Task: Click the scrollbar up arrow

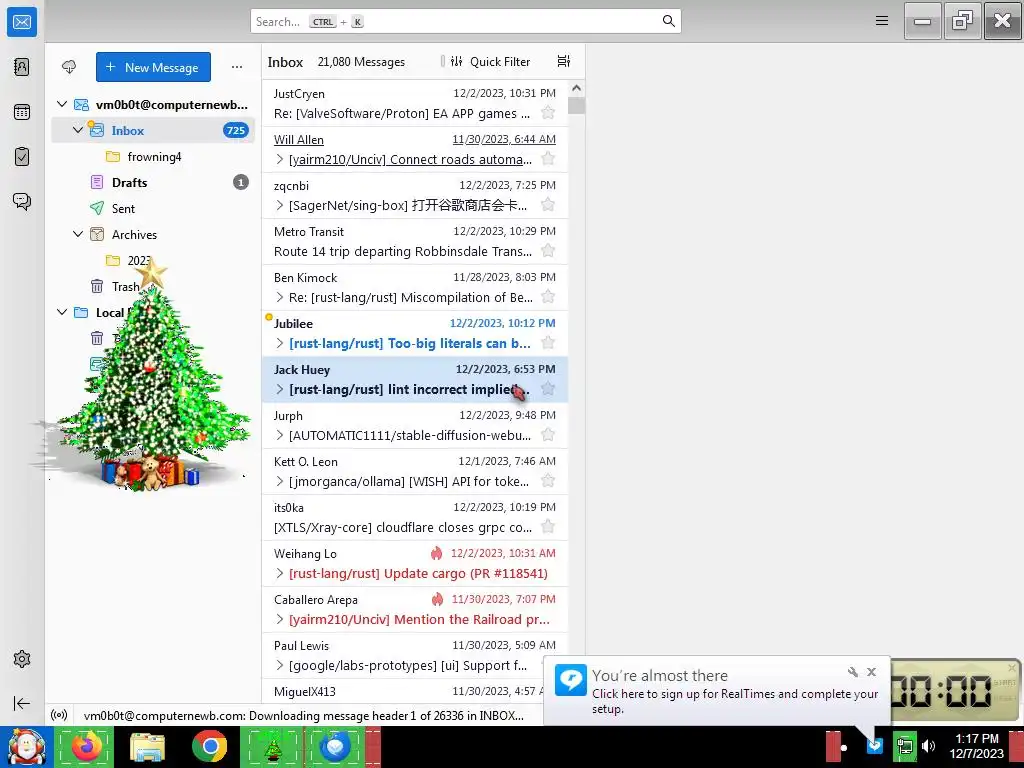Action: coord(576,88)
